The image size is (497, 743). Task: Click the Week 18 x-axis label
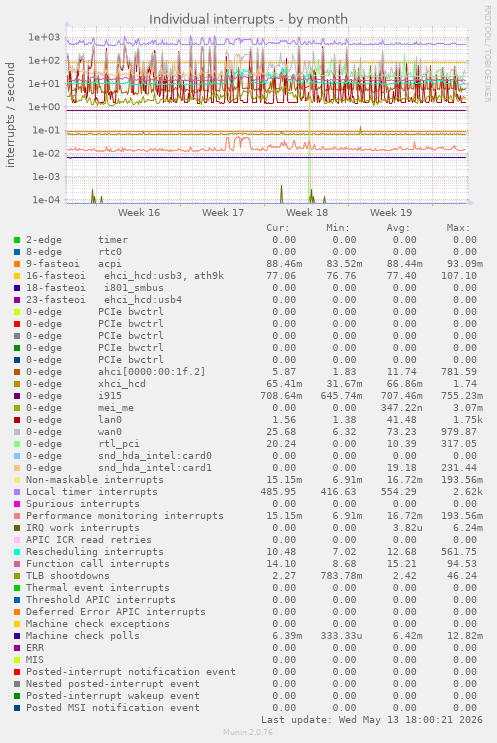click(307, 212)
